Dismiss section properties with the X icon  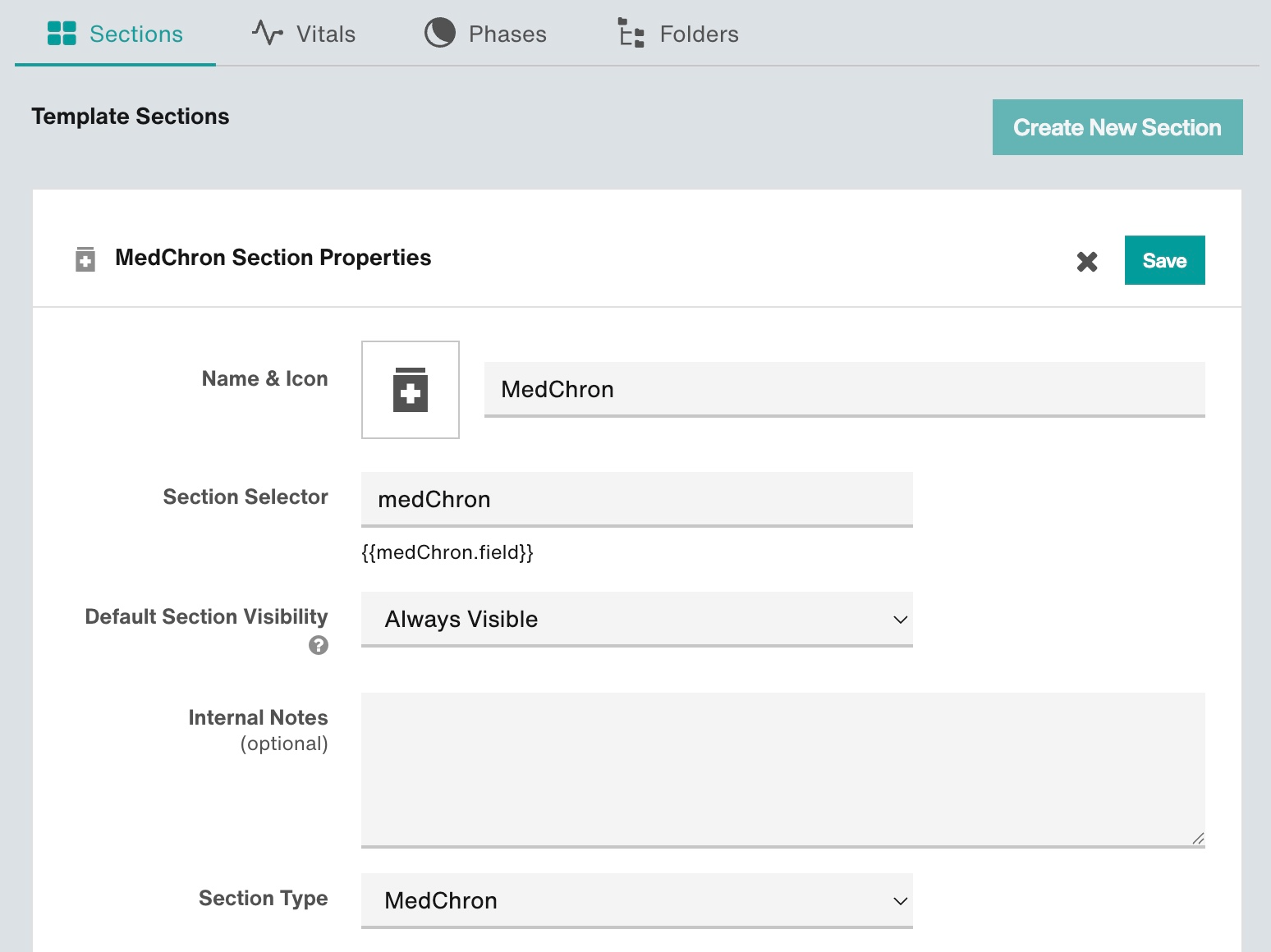(1086, 261)
